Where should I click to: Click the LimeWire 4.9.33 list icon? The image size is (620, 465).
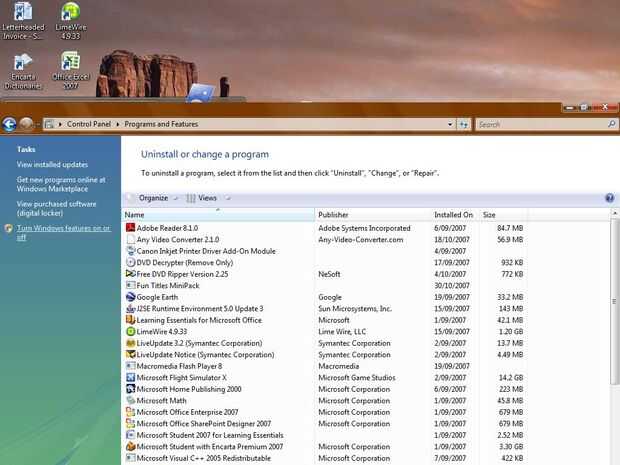(x=130, y=331)
